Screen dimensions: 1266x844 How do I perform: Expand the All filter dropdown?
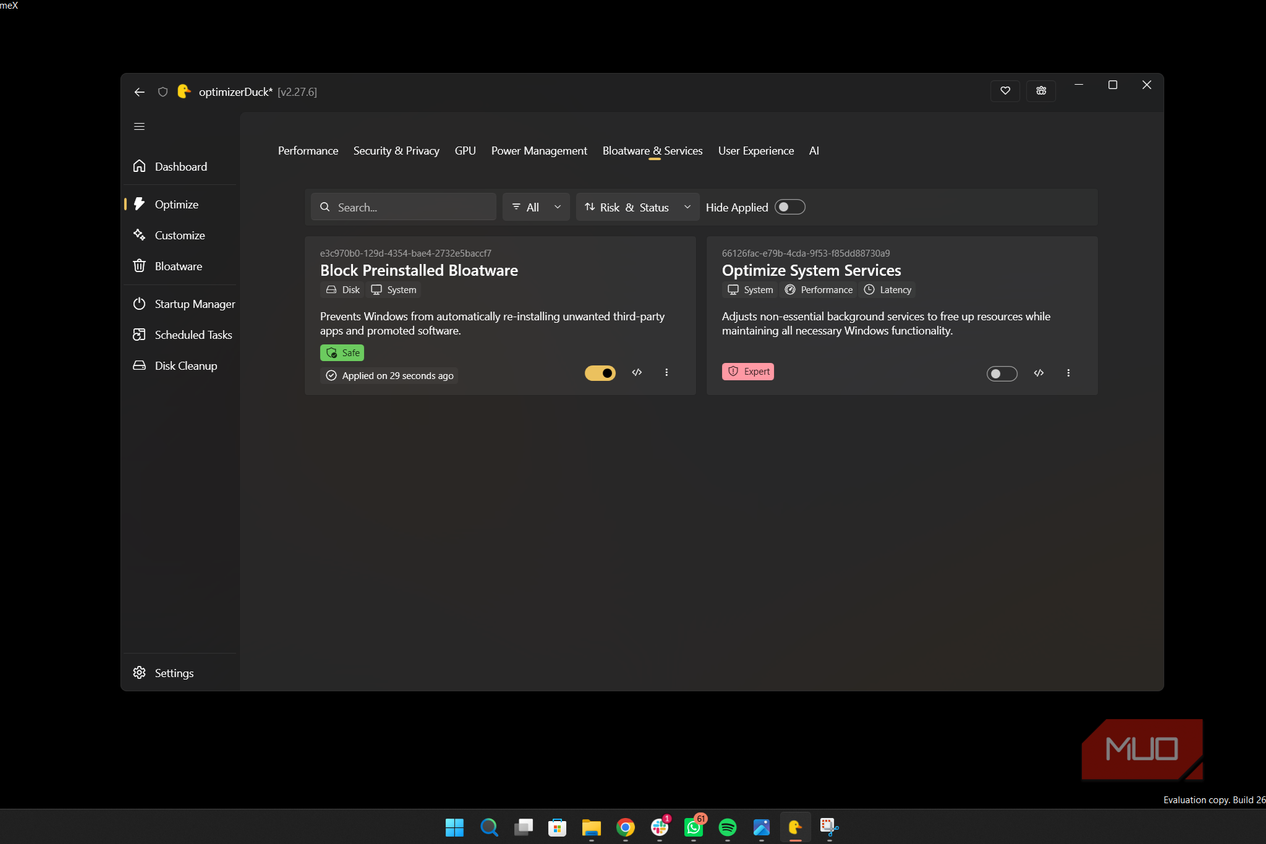pyautogui.click(x=536, y=207)
